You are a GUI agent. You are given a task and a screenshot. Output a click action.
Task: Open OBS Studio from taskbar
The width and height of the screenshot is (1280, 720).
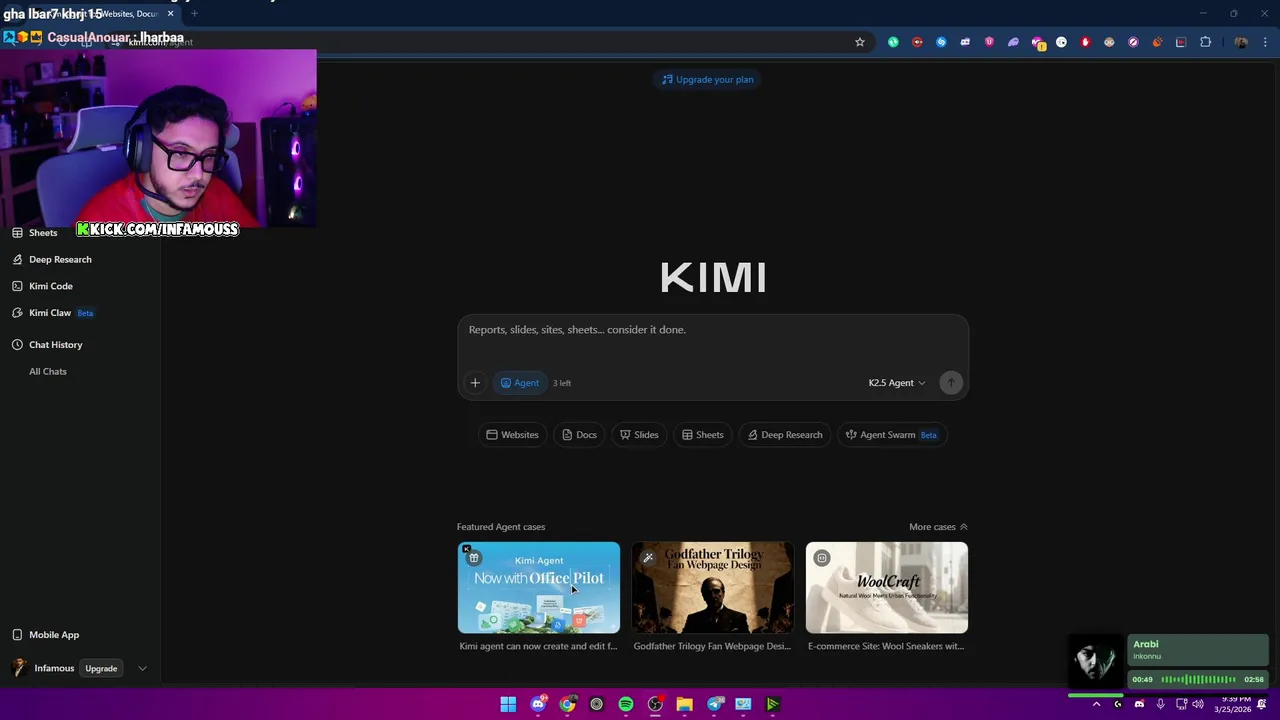(x=655, y=704)
